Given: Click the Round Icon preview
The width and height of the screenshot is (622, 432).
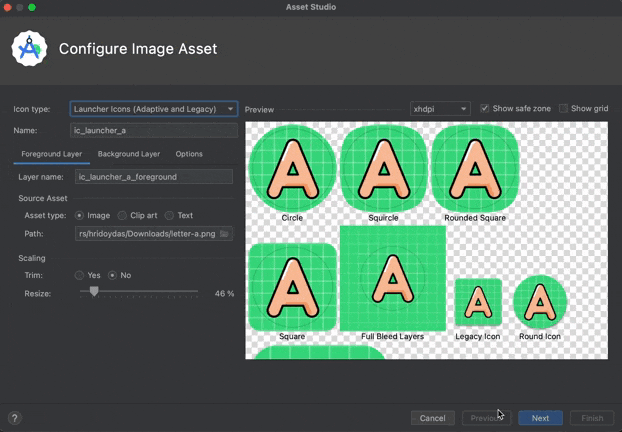Looking at the screenshot, I should (540, 301).
